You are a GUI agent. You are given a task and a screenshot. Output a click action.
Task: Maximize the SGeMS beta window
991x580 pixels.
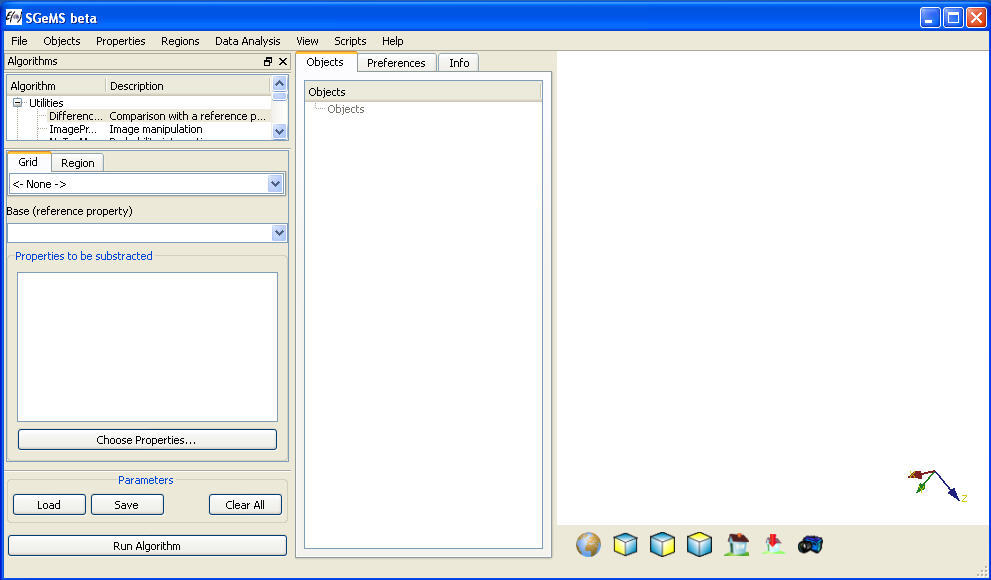(953, 17)
